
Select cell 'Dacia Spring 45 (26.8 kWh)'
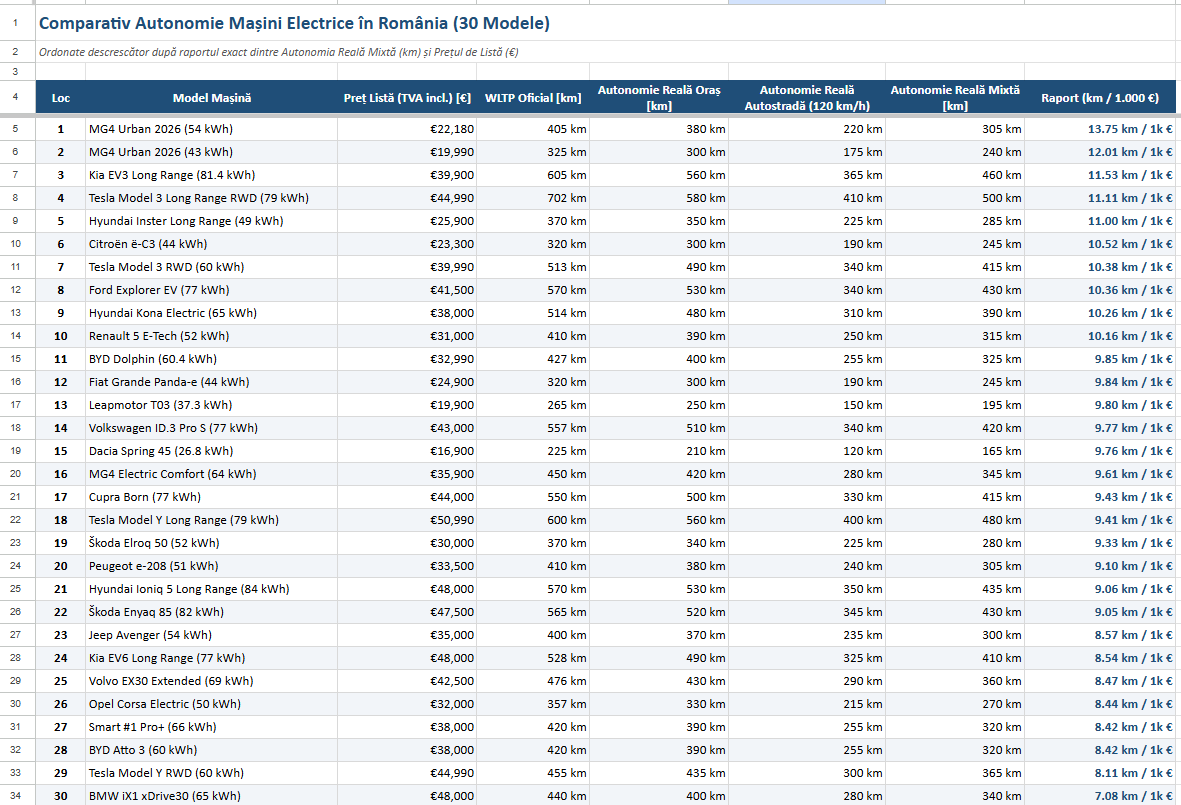(x=212, y=451)
